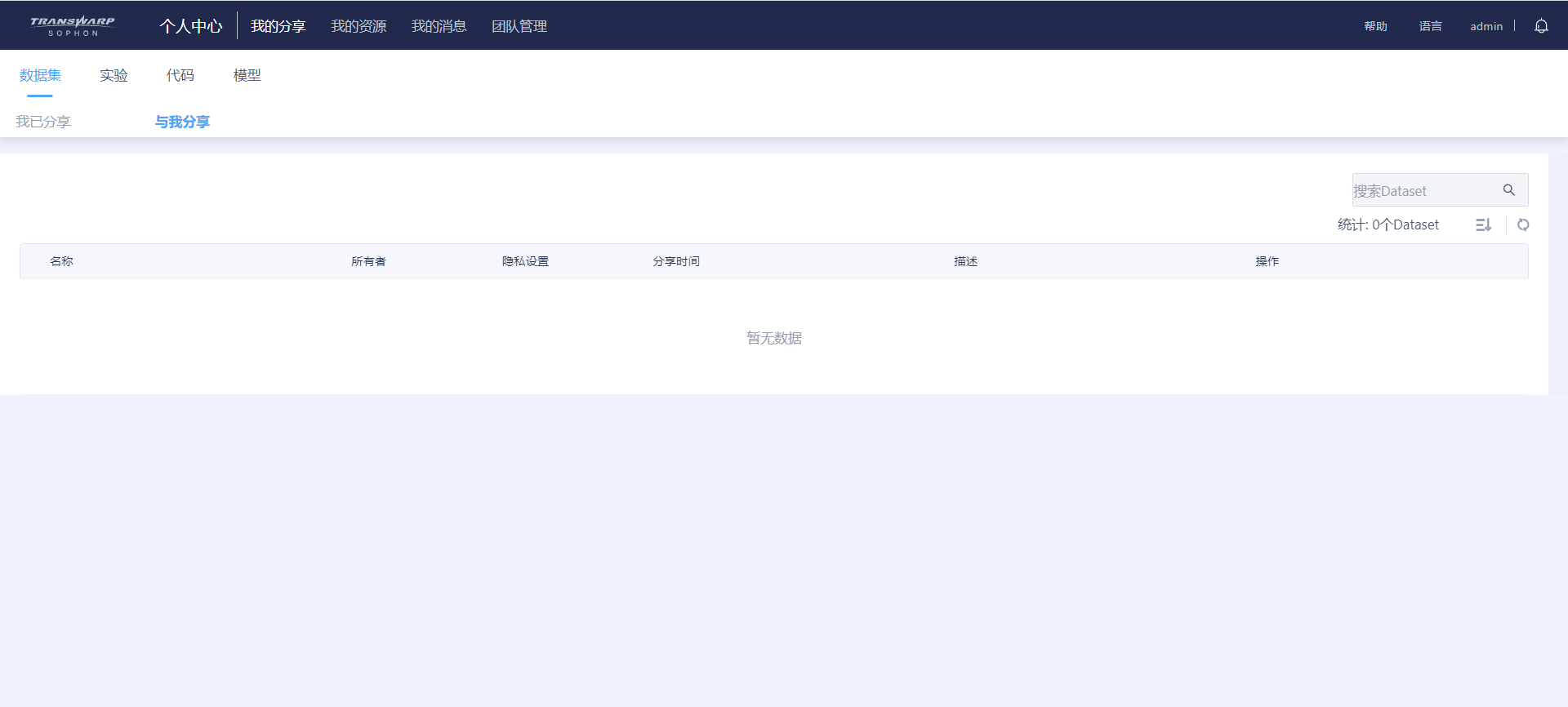Click the 个人中心 title

[191, 26]
